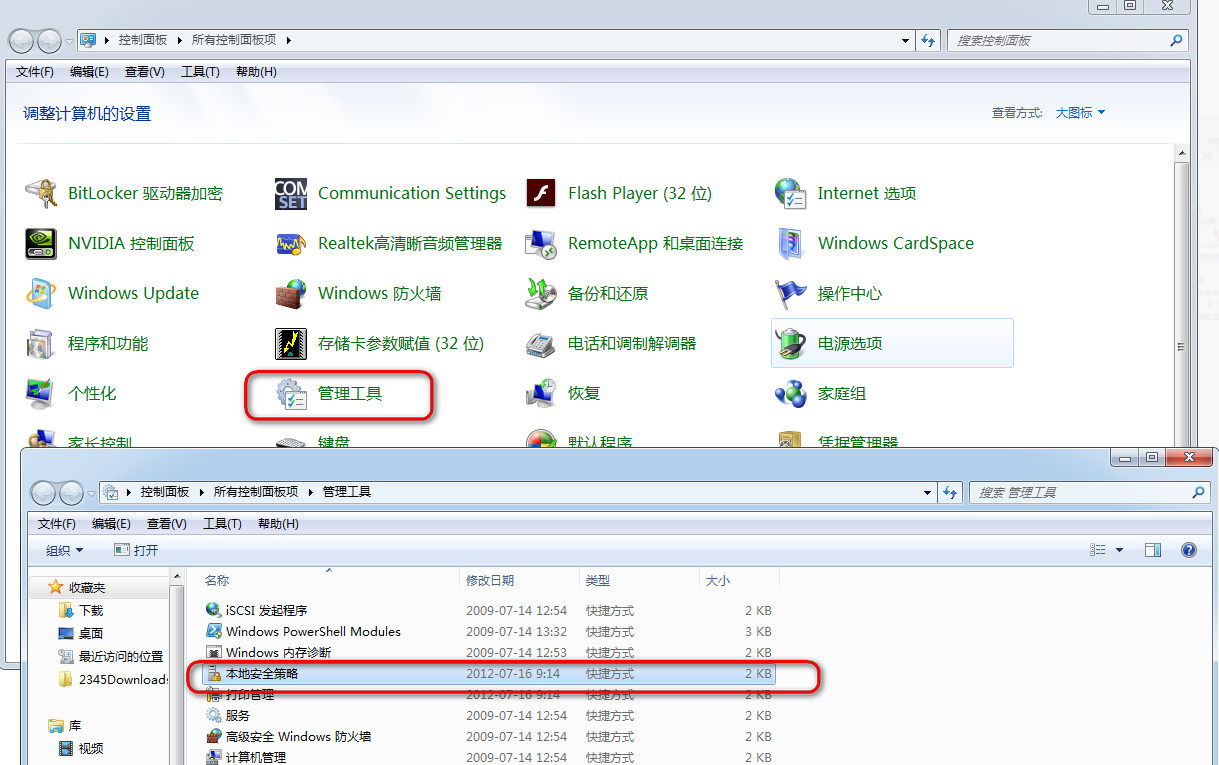
Task: Click 控制面板 breadcrumb in top window
Action: 144,40
